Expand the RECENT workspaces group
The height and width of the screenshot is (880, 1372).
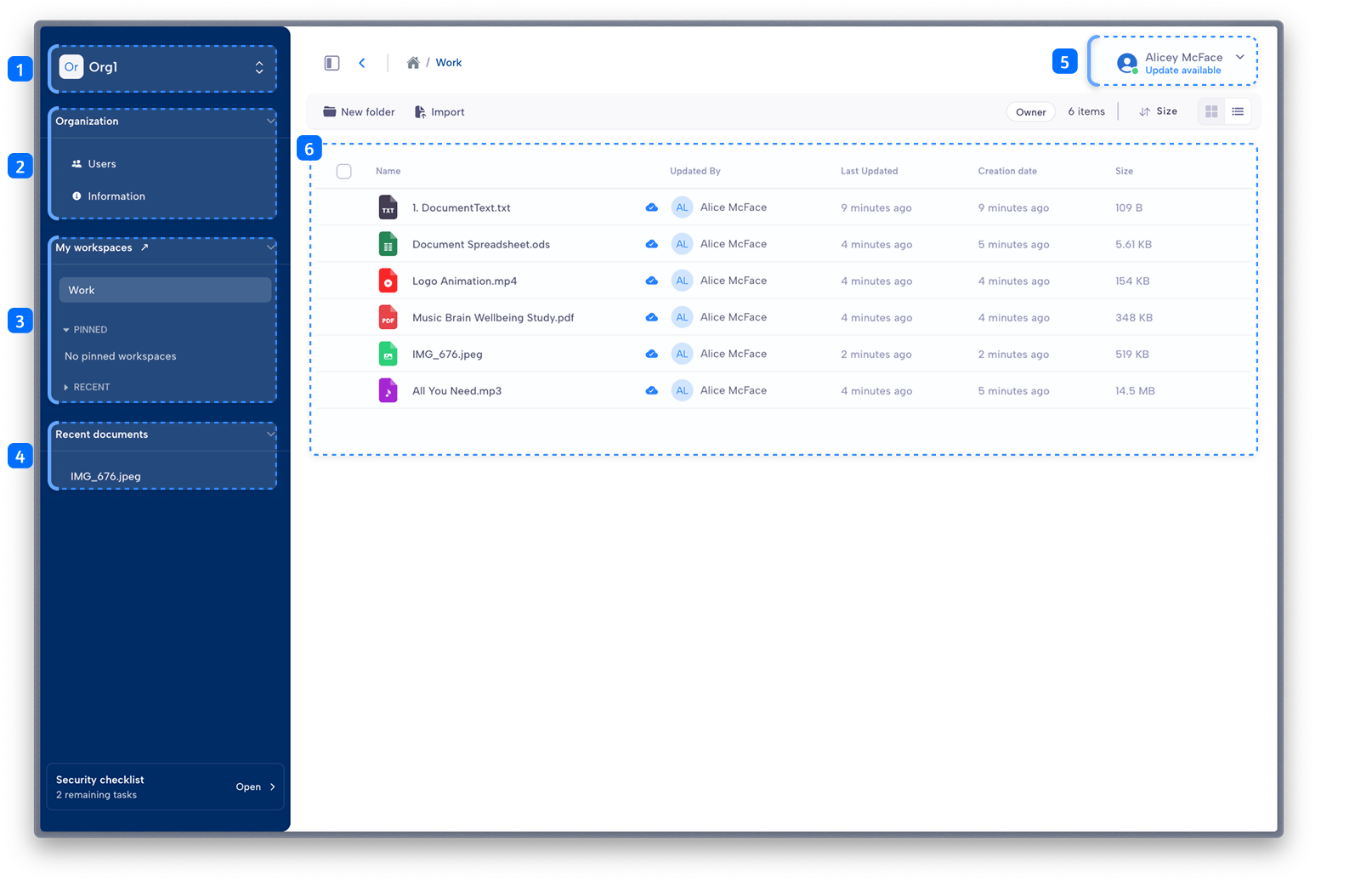coord(66,388)
